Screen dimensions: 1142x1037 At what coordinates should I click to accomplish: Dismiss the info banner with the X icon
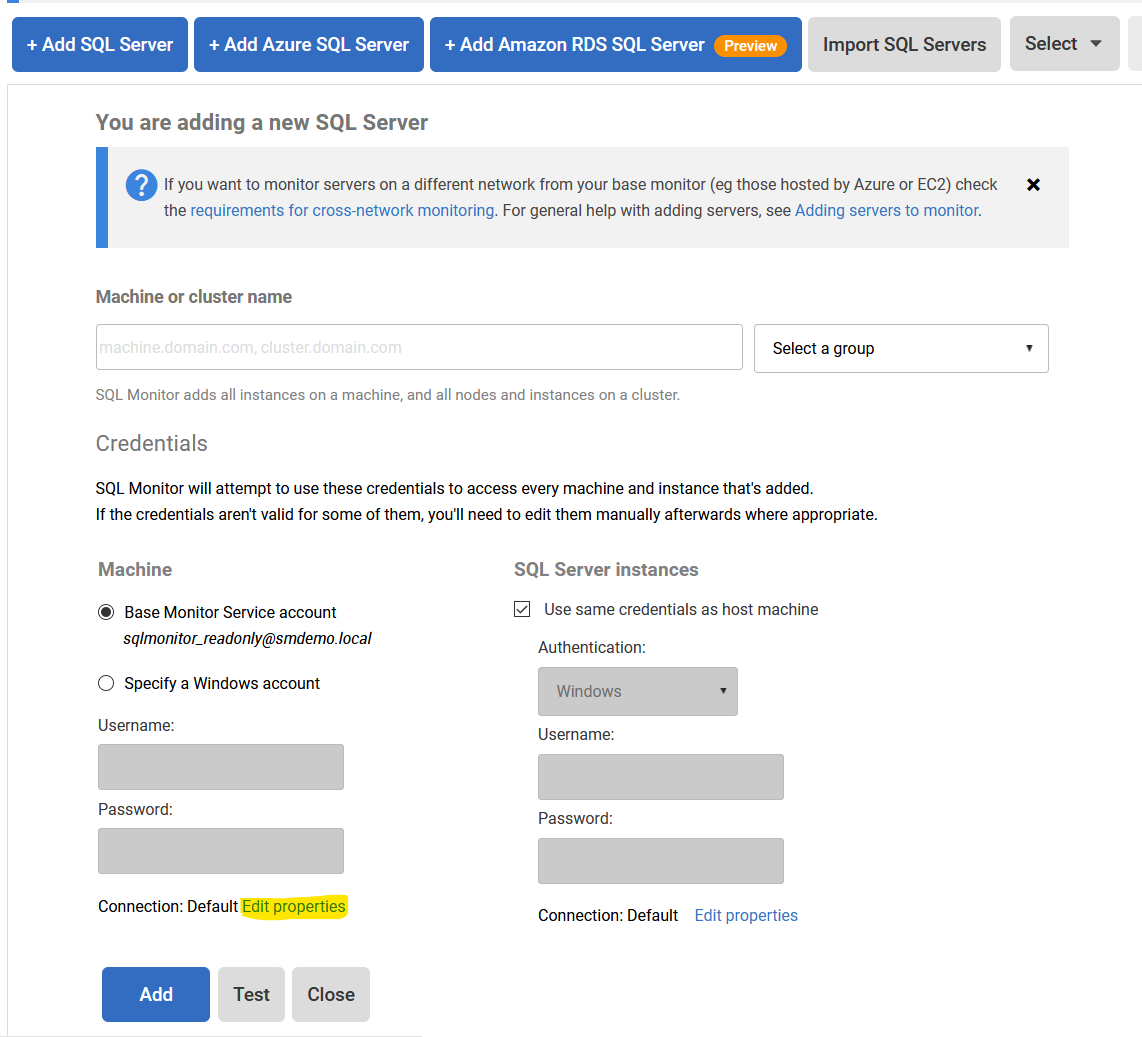click(x=1033, y=185)
